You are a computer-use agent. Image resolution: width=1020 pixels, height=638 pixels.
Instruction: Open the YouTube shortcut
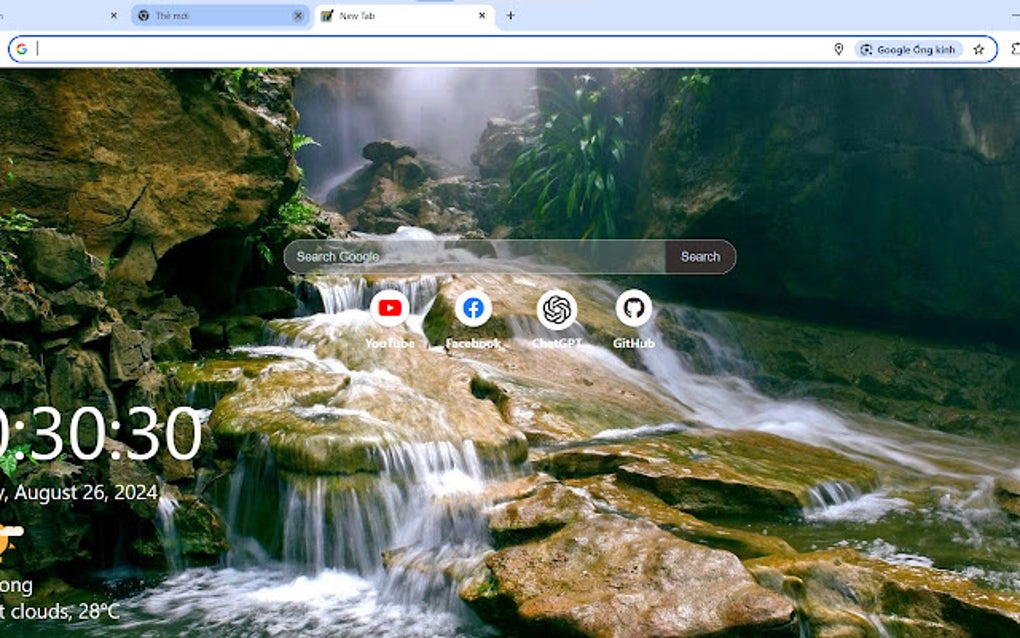[x=390, y=310]
